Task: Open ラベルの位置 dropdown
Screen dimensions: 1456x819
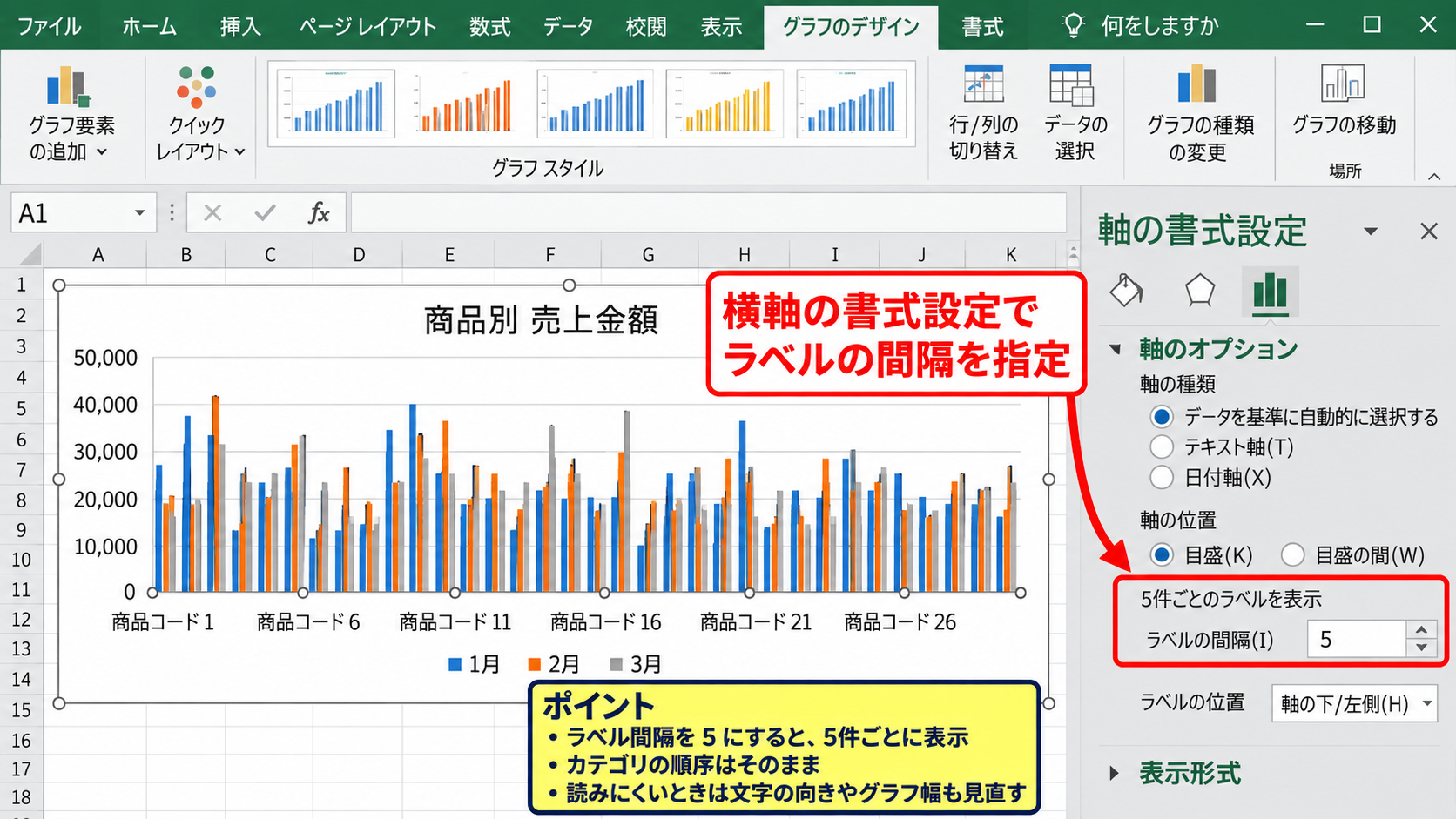Action: pyautogui.click(x=1354, y=703)
